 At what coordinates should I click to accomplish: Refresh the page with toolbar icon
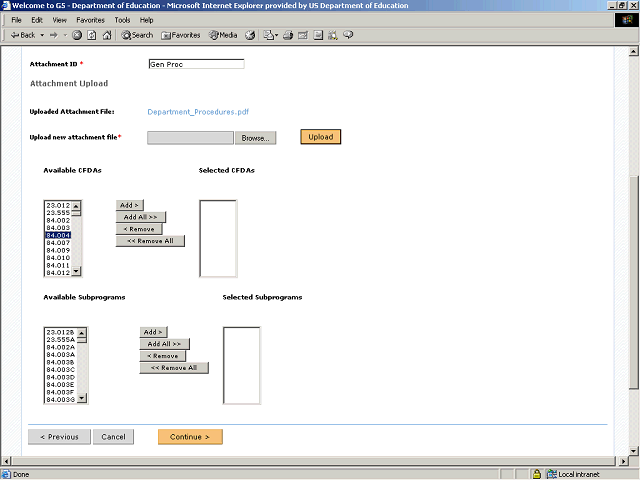(x=92, y=35)
